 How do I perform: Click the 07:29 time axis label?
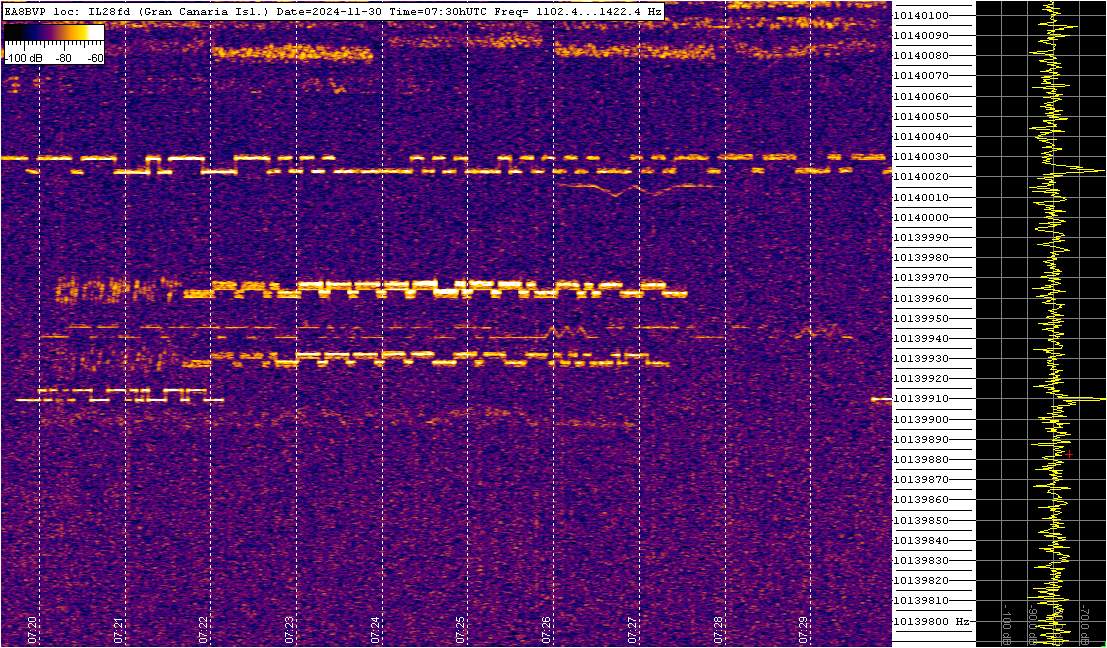[803, 628]
